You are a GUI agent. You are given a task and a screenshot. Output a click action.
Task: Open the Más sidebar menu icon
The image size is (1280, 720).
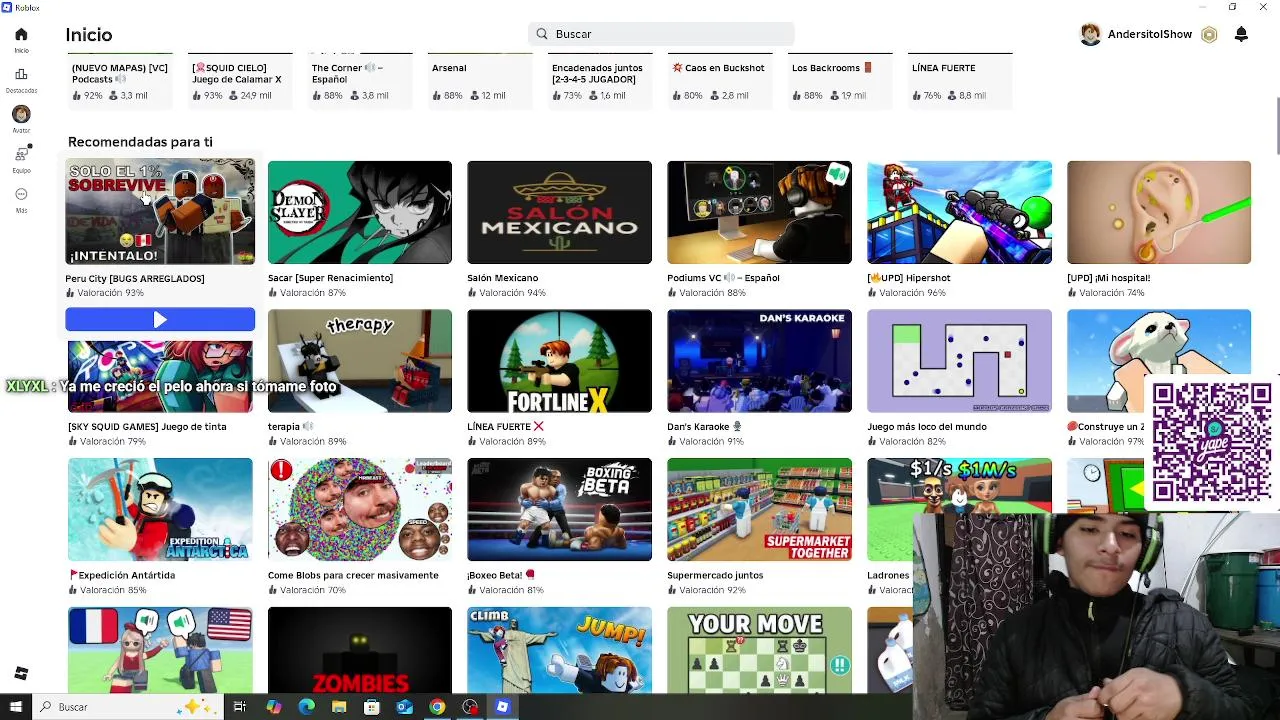[x=21, y=195]
